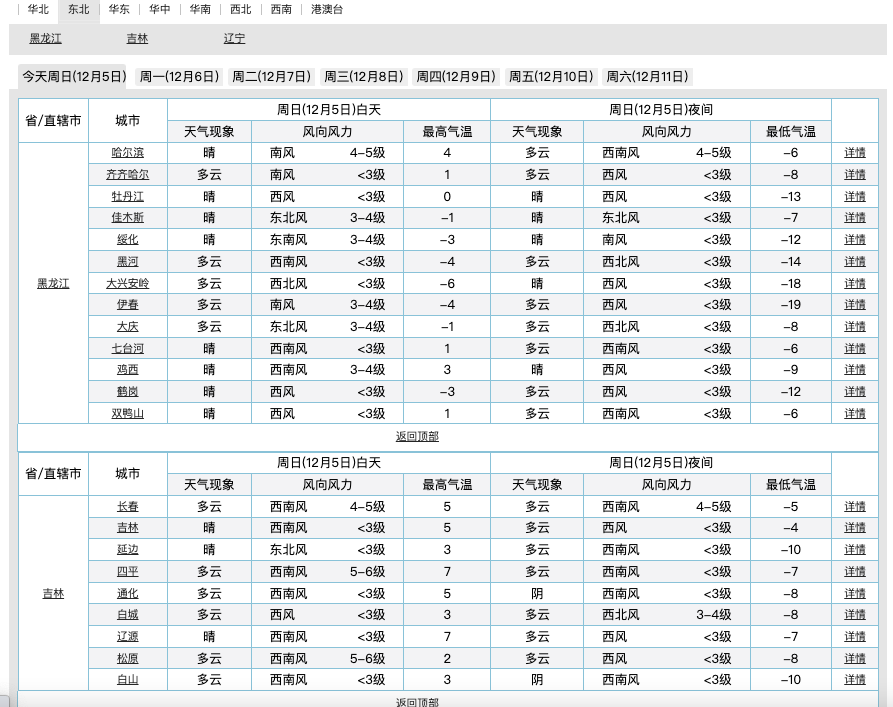Viewport: 893px width, 707px height.
Task: Click 返回顶部 below 黑龙江 table
Action: [417, 436]
